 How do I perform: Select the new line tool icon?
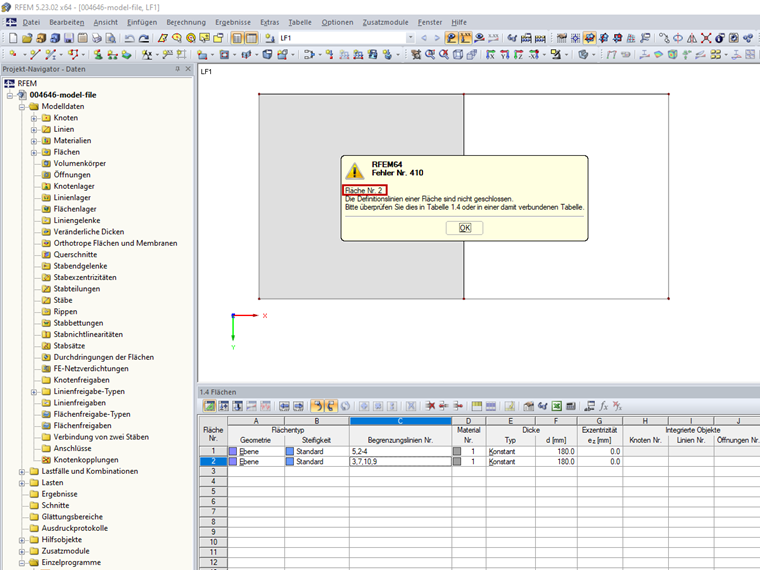[x=35, y=54]
